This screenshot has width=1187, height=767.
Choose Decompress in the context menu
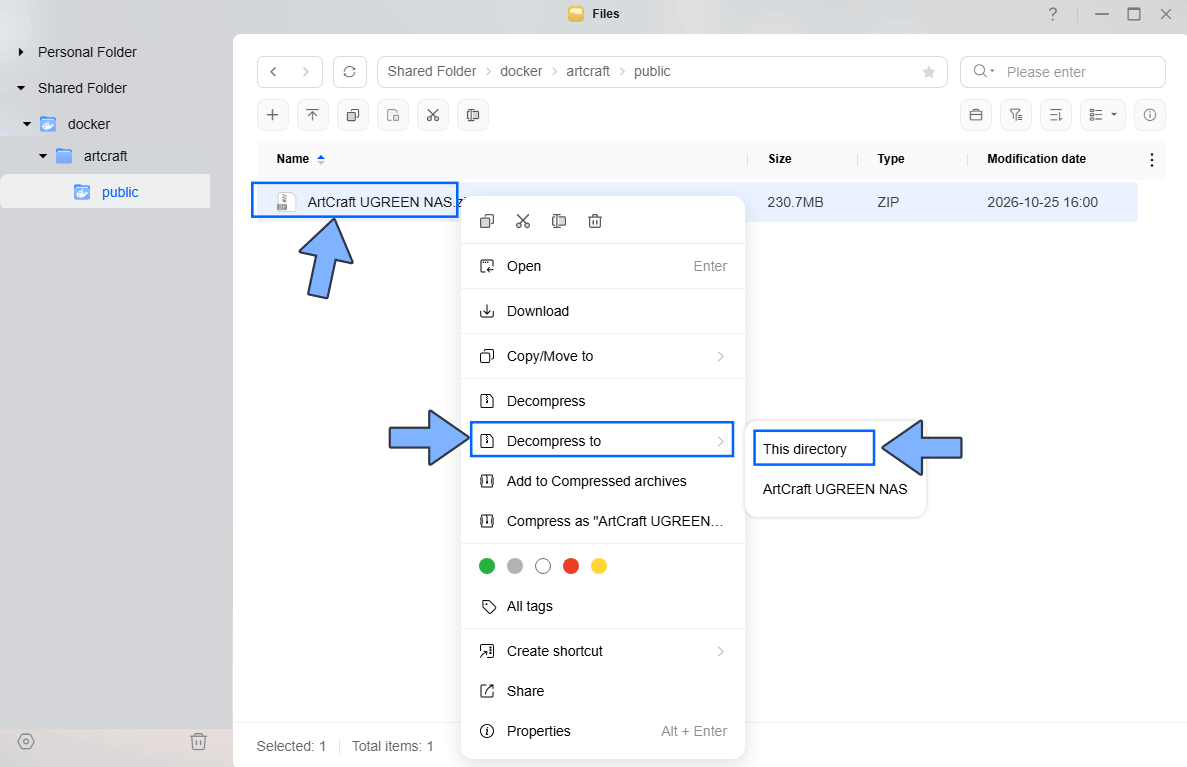[x=603, y=401]
